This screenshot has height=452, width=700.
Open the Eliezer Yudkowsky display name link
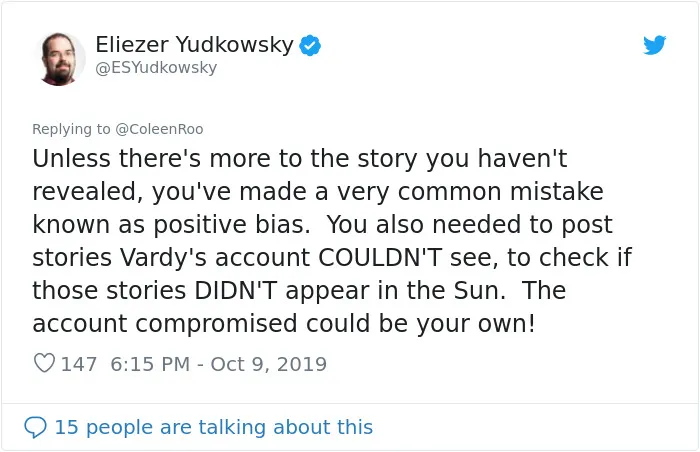[194, 45]
